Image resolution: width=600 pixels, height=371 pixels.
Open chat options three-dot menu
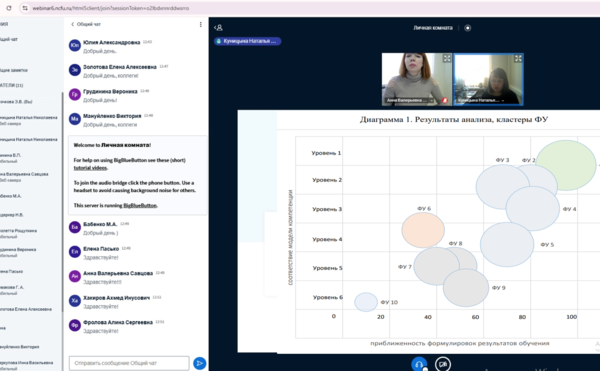pos(201,24)
